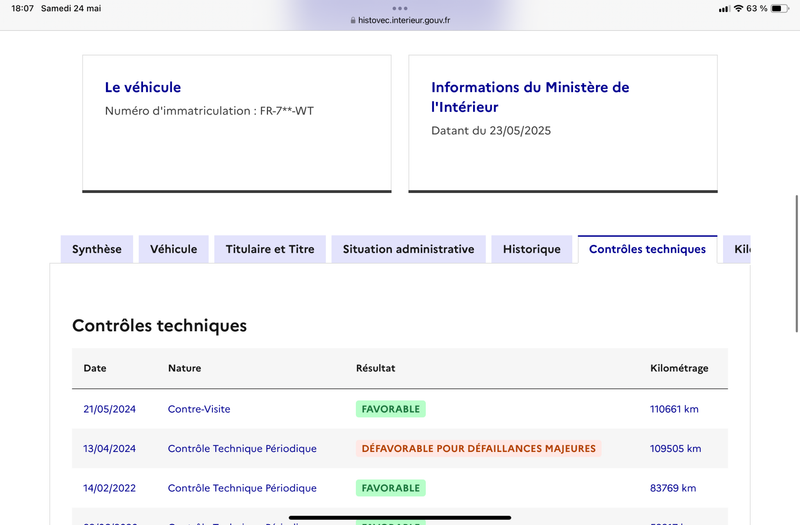Tap the lock icon beside the URL
This screenshot has width=800, height=525.
pos(353,20)
